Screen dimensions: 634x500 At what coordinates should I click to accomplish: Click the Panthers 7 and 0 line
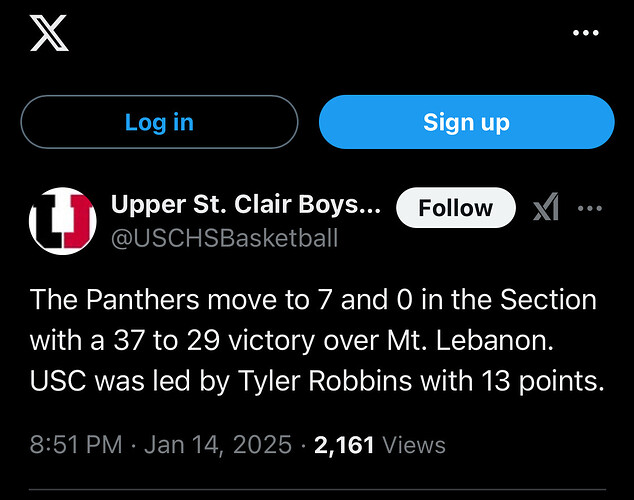(313, 300)
